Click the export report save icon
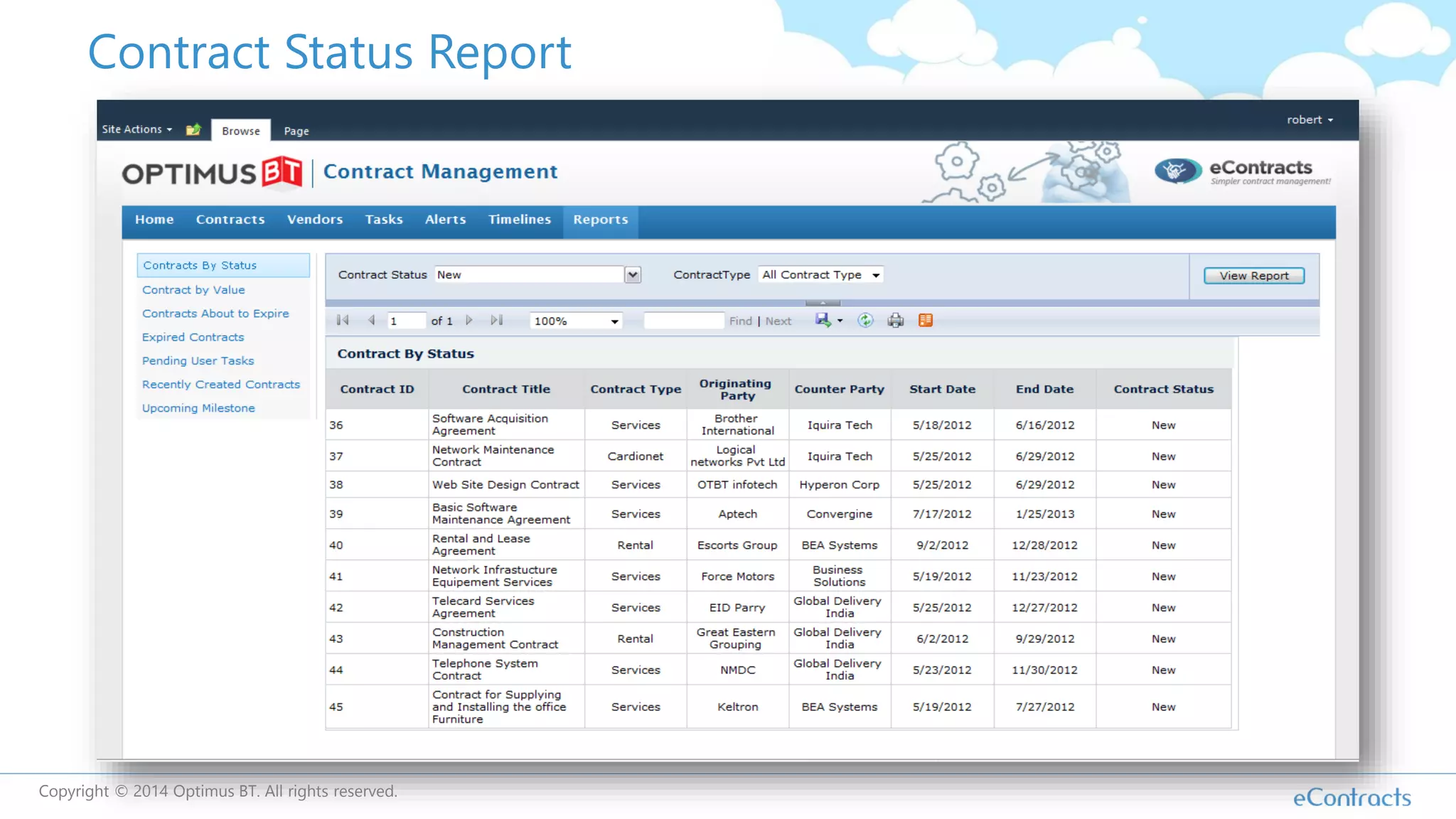1456x819 pixels. 823,320
